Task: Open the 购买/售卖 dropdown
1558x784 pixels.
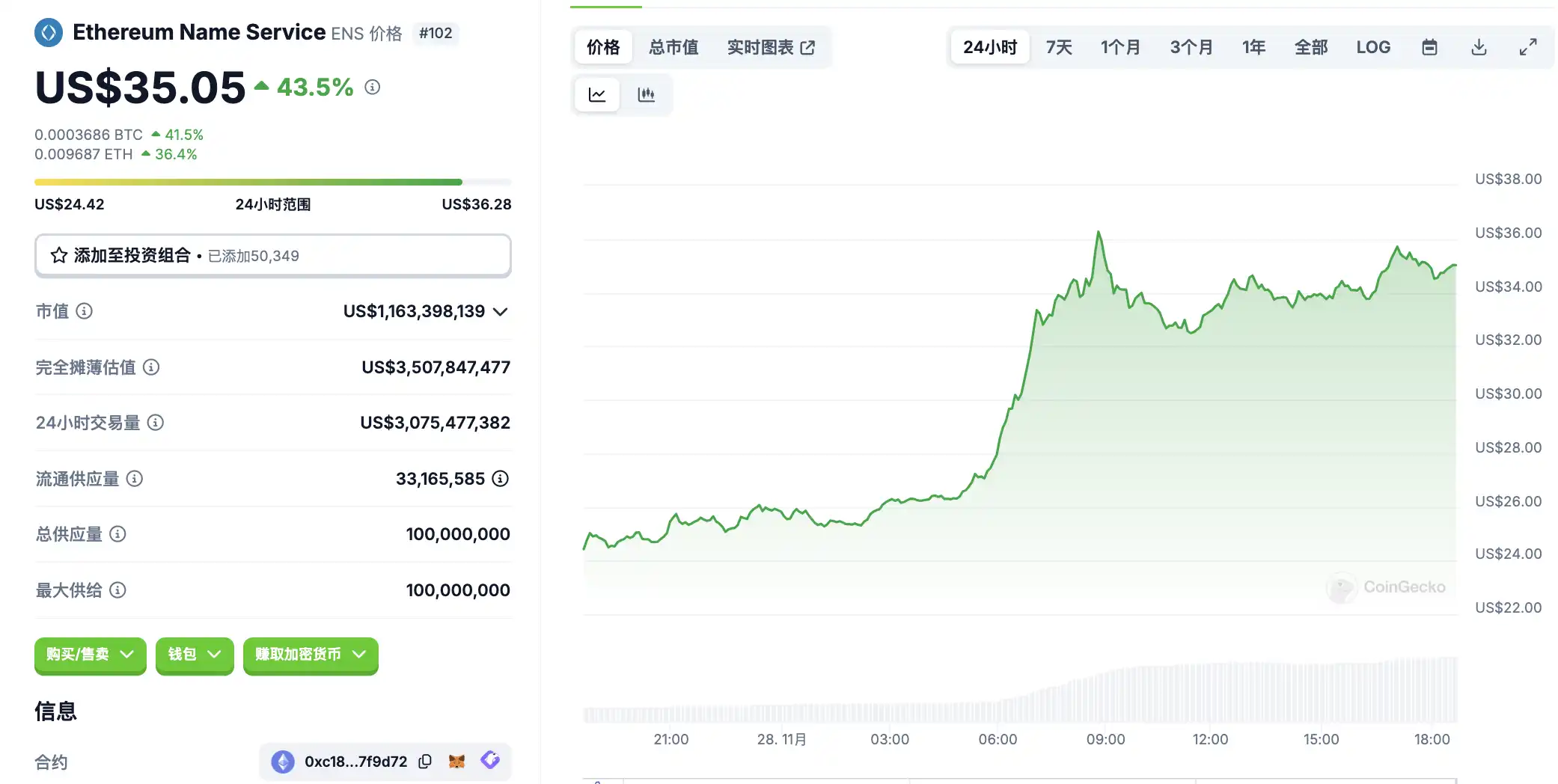Action: click(90, 655)
